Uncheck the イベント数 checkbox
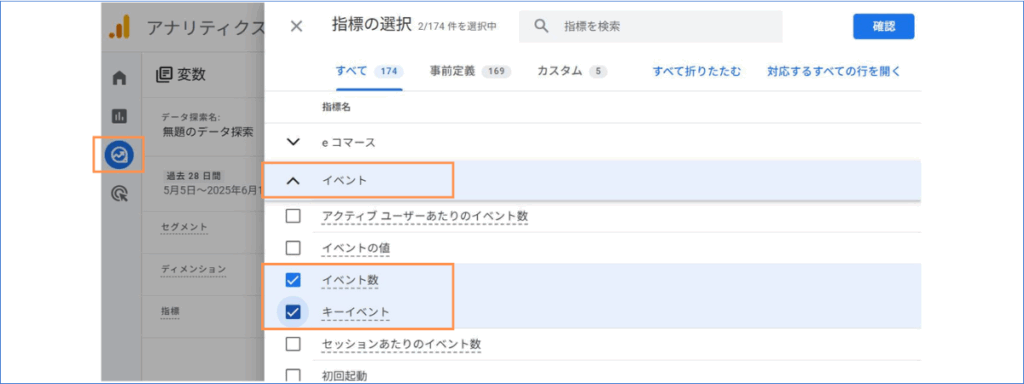 [x=293, y=280]
